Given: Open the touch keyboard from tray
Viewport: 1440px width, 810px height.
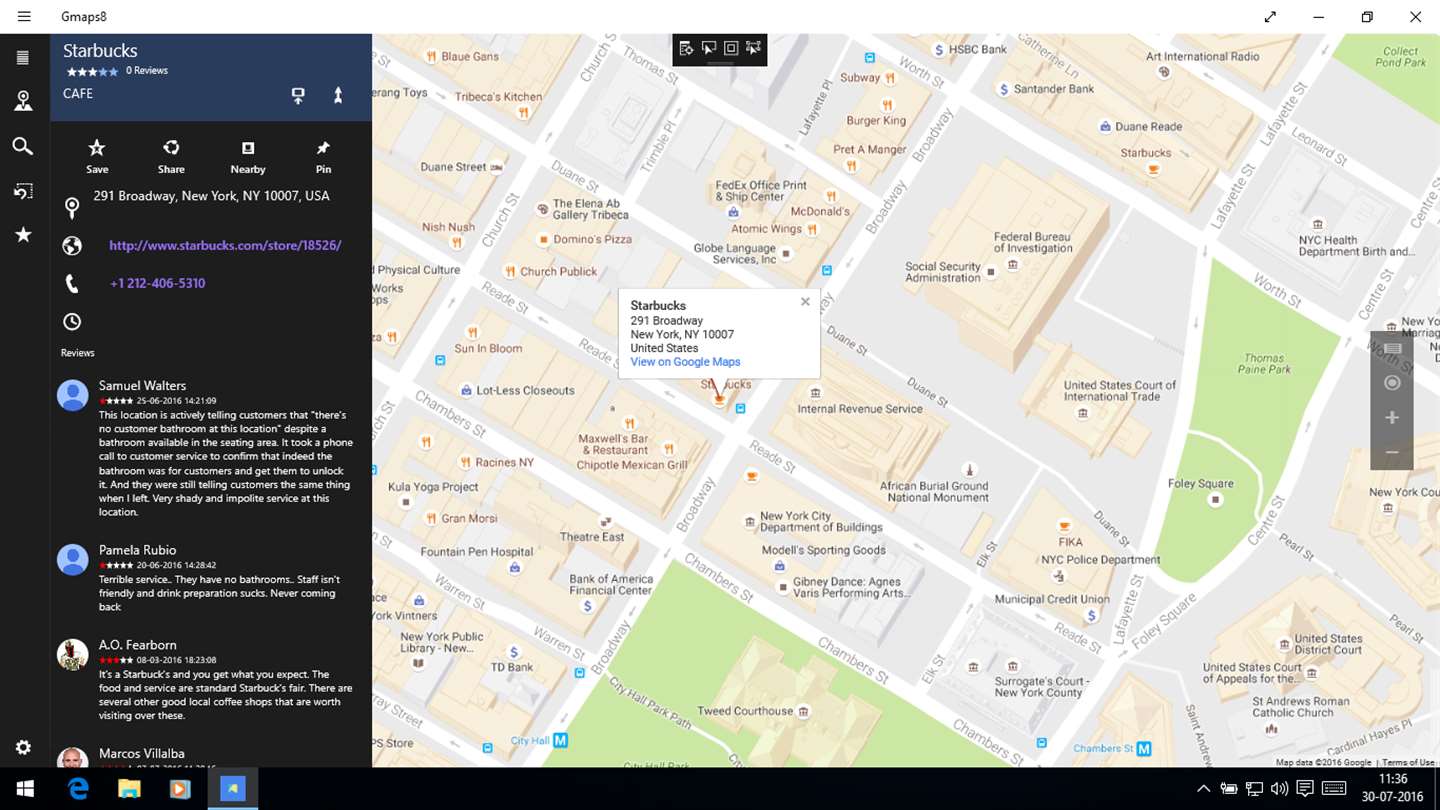Looking at the screenshot, I should click(x=1333, y=789).
